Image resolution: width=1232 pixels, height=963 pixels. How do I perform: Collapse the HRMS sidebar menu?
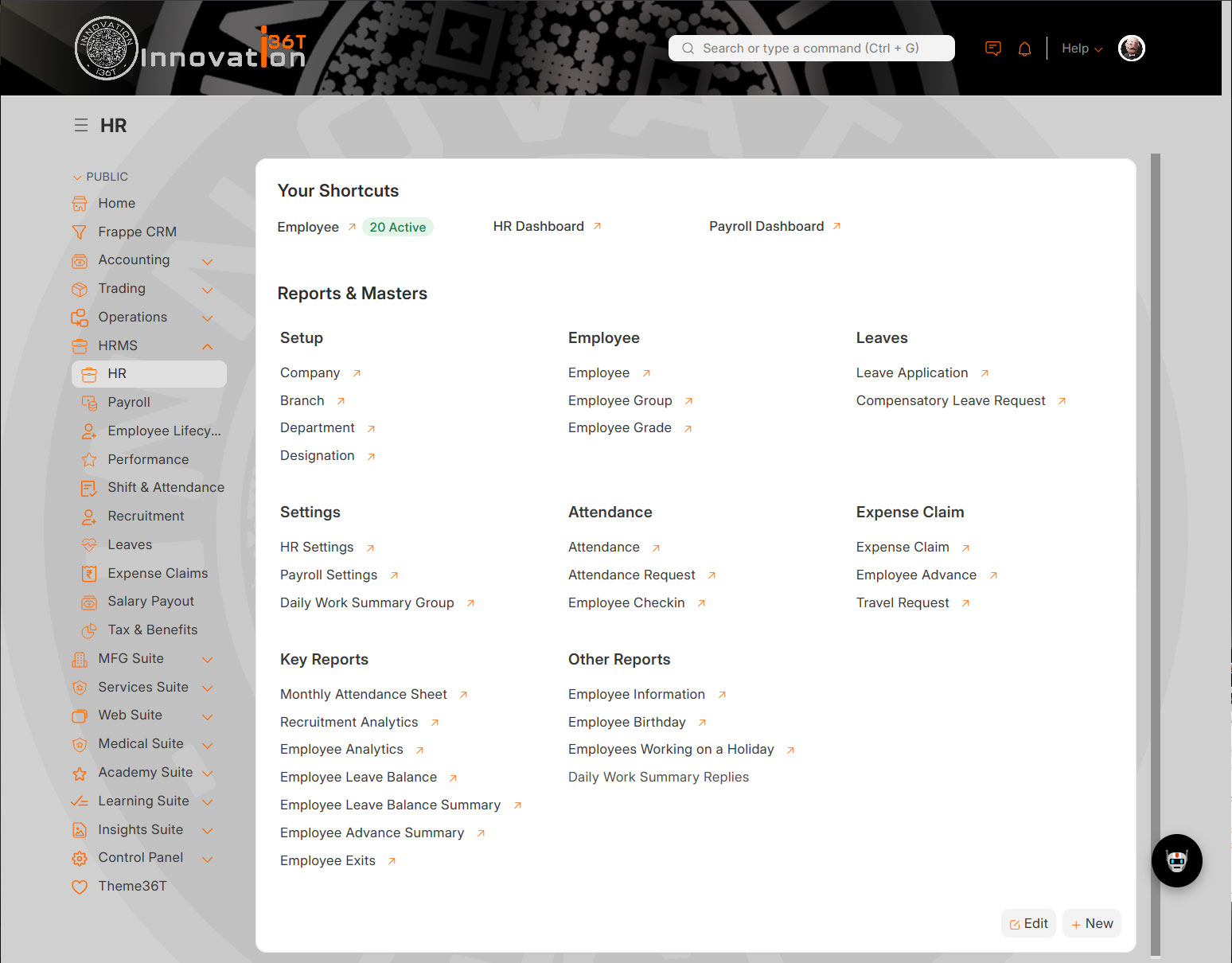click(x=207, y=346)
